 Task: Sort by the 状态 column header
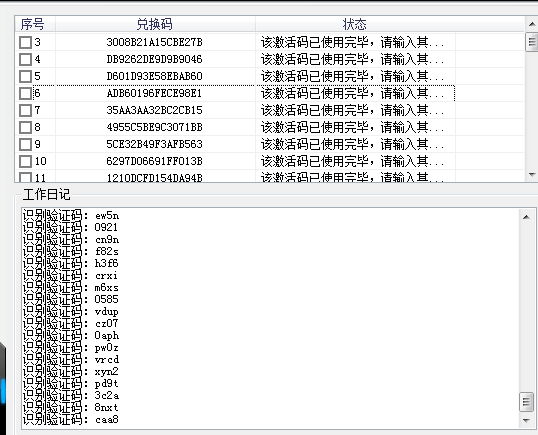click(x=355, y=24)
